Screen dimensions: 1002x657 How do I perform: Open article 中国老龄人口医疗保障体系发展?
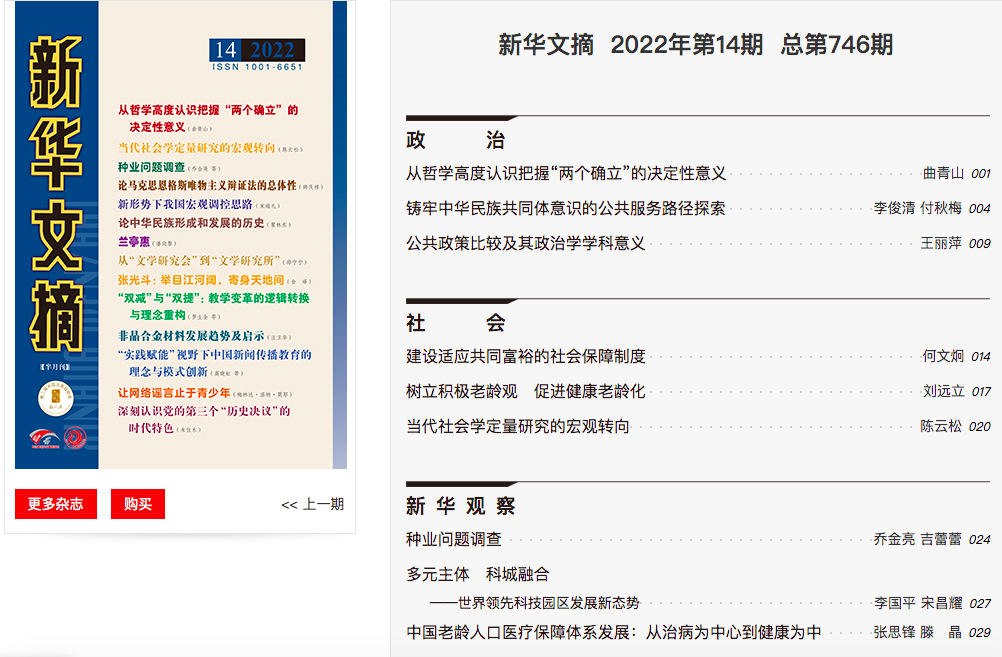[x=613, y=632]
